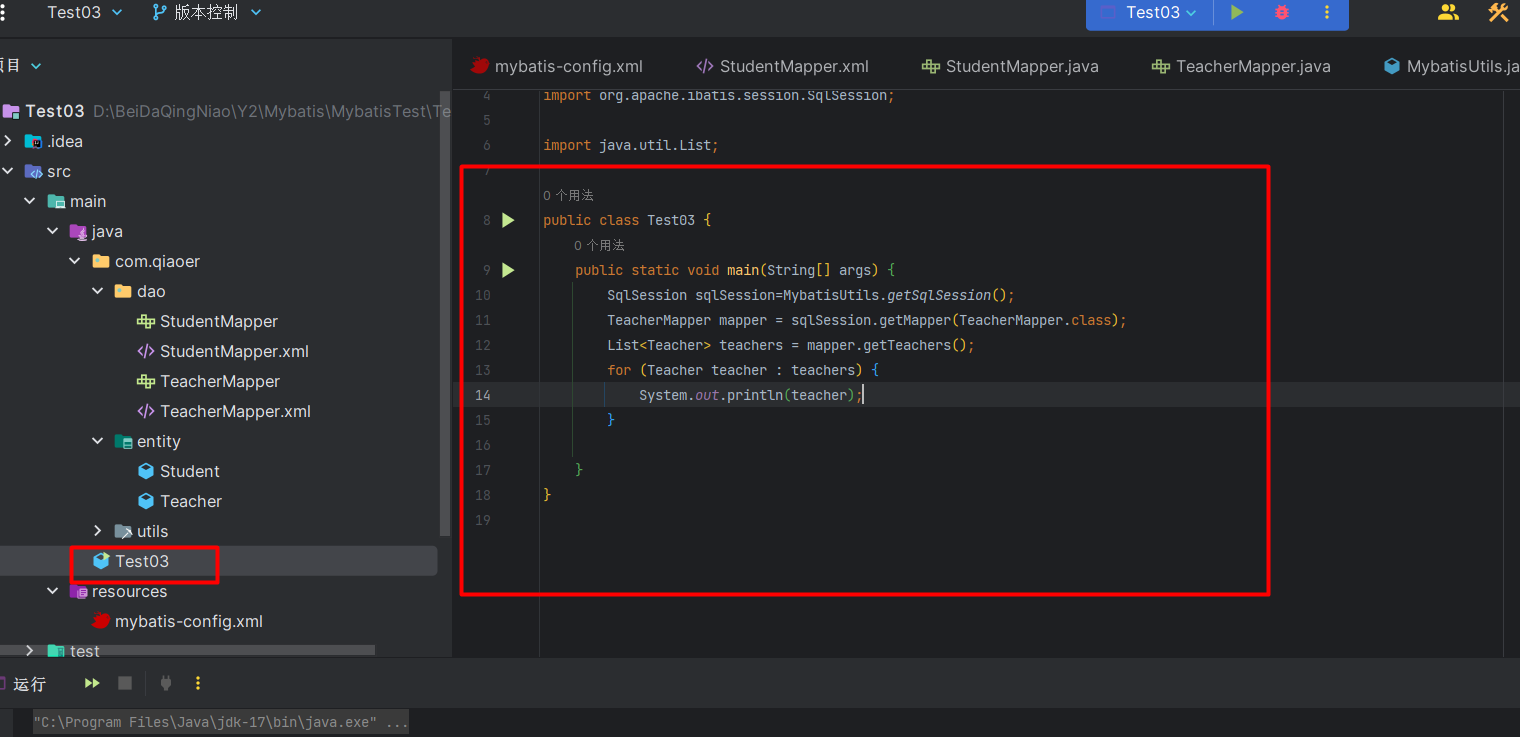Select TeacherMapper.xml in the project tree
This screenshot has width=1520, height=737.
[x=235, y=411]
